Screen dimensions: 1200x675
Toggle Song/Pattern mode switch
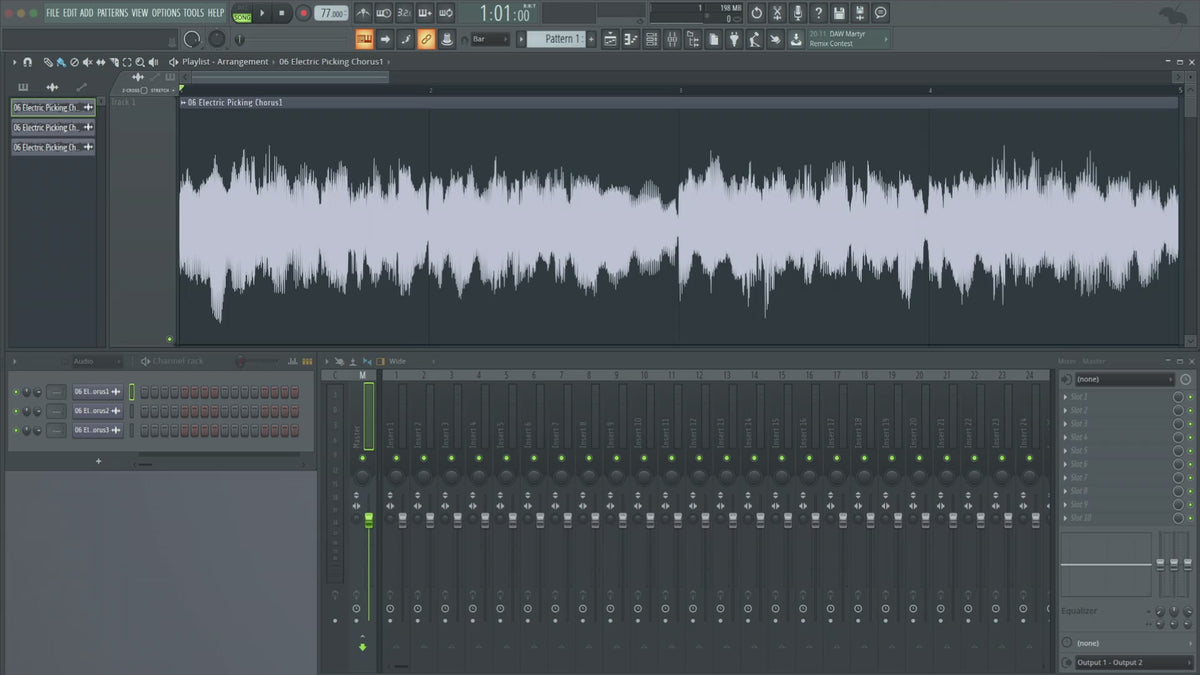pos(241,14)
